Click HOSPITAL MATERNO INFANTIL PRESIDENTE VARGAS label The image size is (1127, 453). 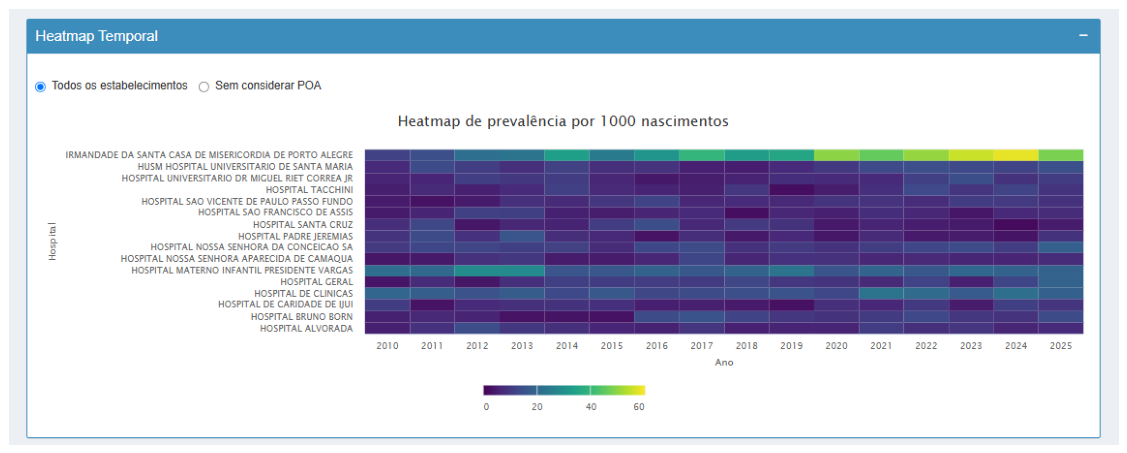point(242,270)
